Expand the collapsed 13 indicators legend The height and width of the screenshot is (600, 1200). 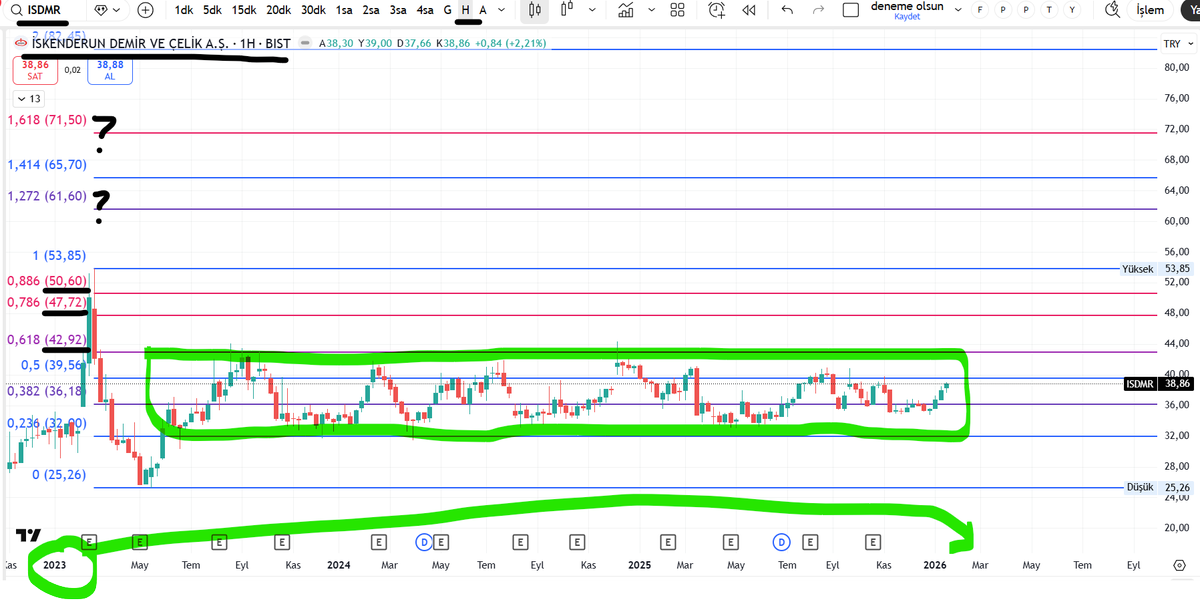(28, 99)
